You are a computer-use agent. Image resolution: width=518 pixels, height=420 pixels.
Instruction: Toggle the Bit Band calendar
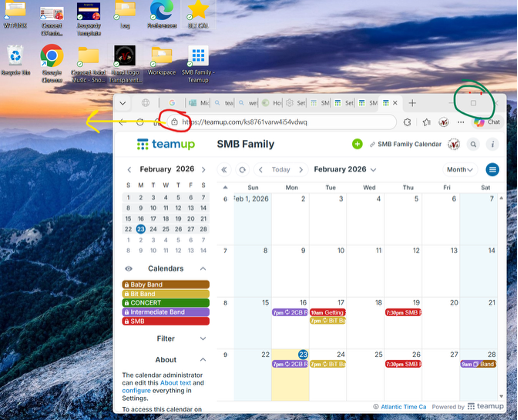click(x=166, y=294)
